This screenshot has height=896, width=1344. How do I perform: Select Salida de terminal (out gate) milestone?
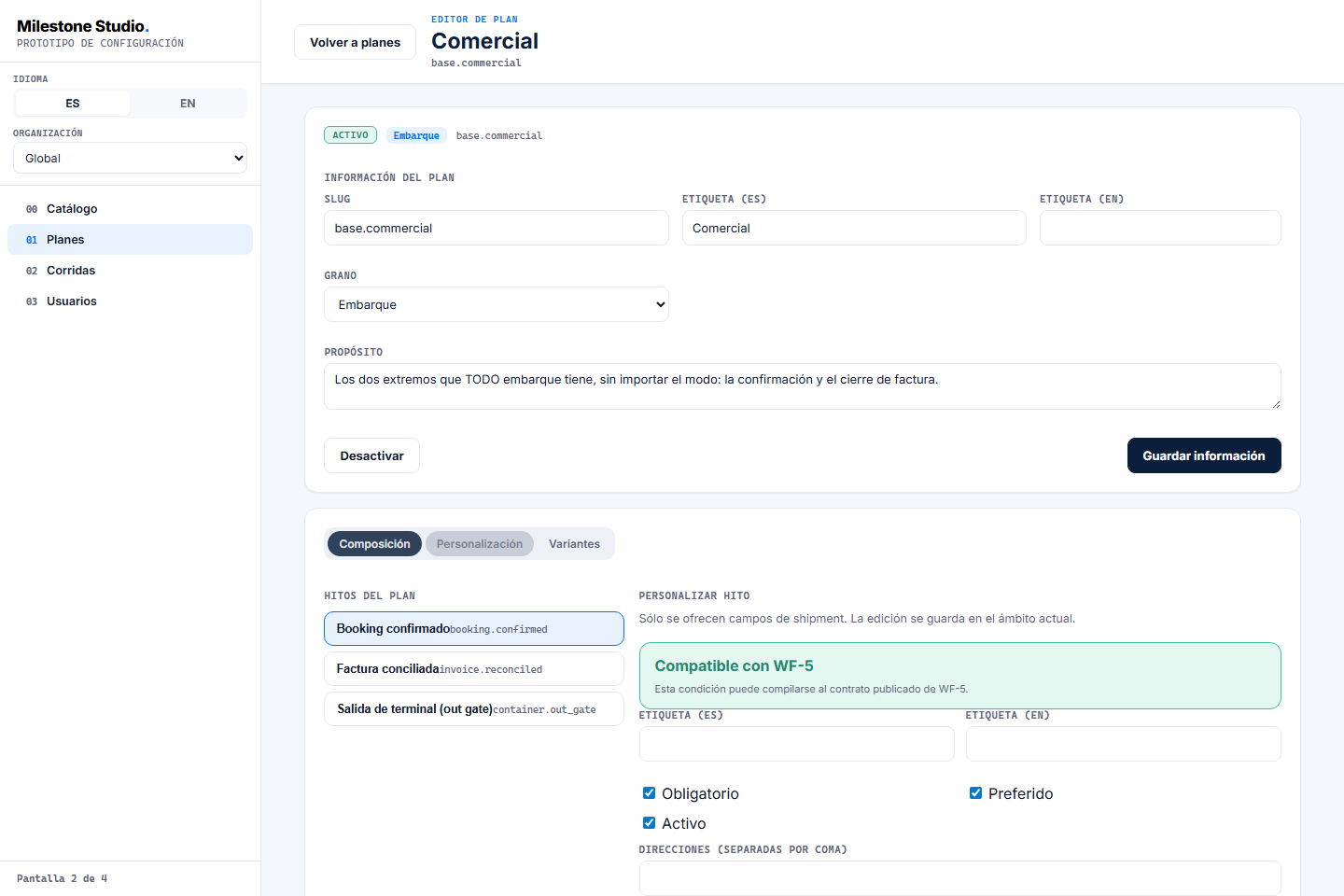coord(474,709)
